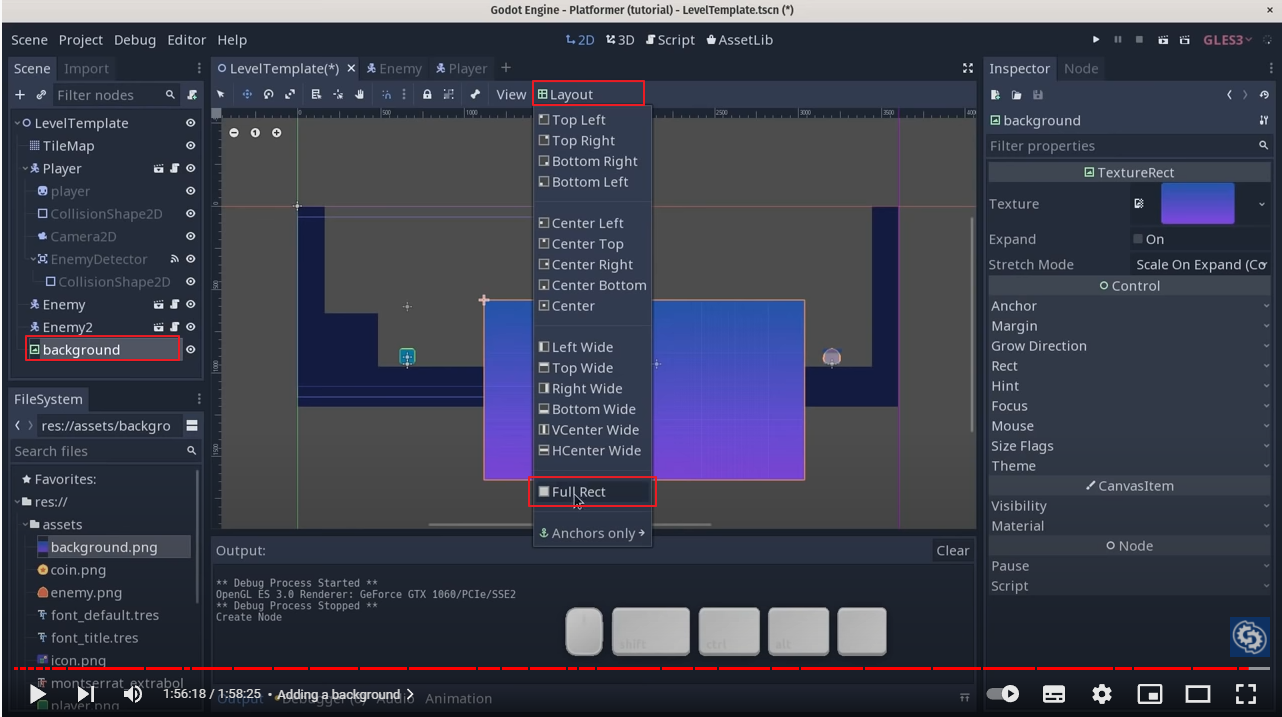The height and width of the screenshot is (717, 1282).
Task: Play a custom scene
Action: [x=1185, y=40]
